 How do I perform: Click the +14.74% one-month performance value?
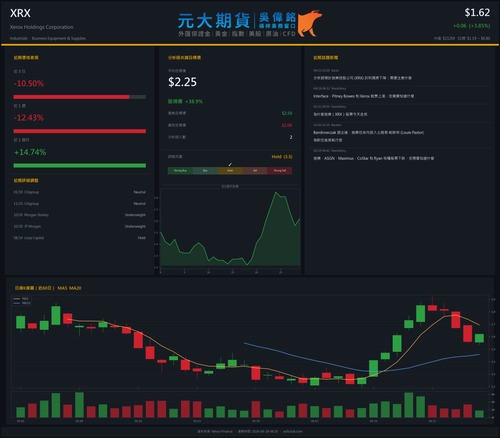pyautogui.click(x=30, y=152)
